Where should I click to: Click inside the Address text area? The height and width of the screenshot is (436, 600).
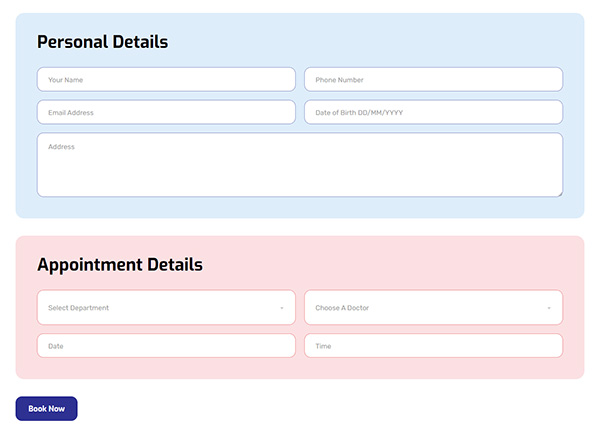click(x=300, y=170)
